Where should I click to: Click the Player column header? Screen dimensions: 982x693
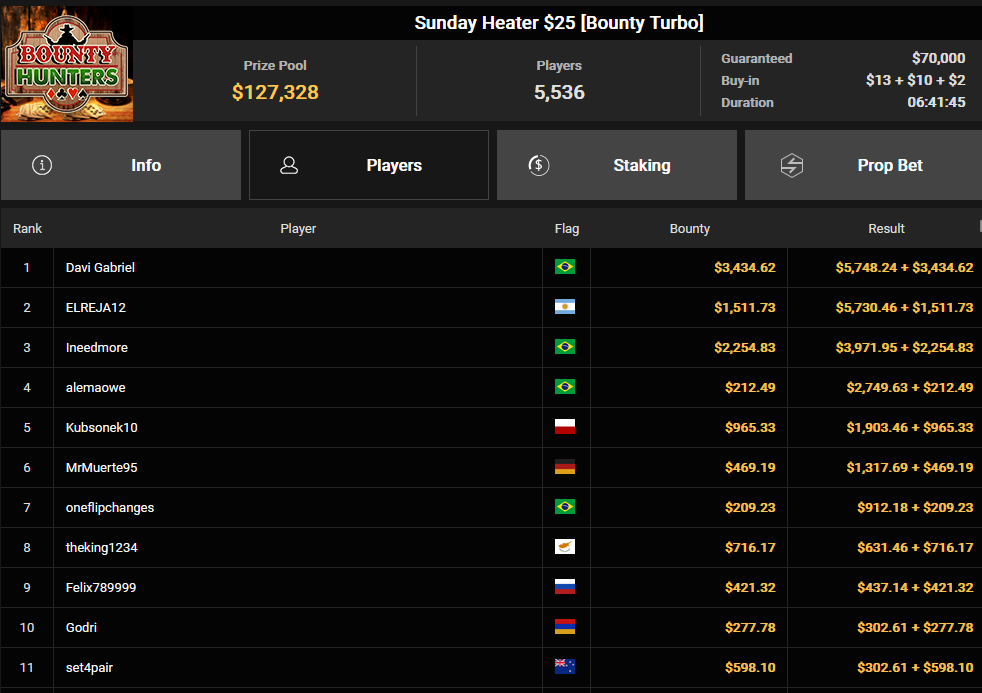pos(298,228)
